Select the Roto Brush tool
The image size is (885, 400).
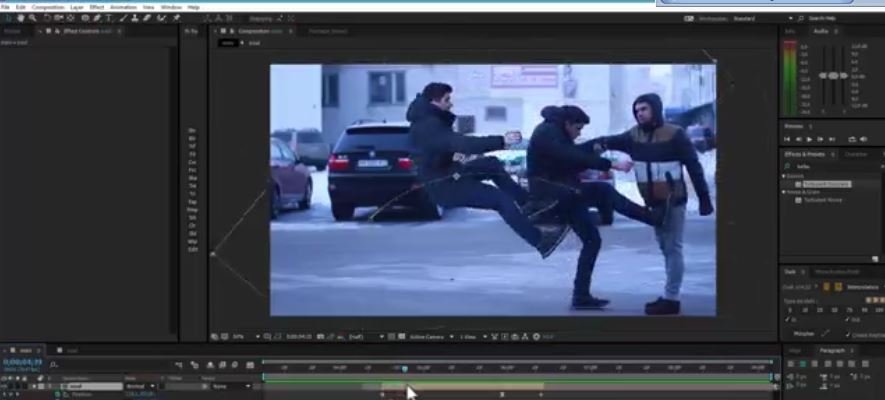[x=162, y=18]
